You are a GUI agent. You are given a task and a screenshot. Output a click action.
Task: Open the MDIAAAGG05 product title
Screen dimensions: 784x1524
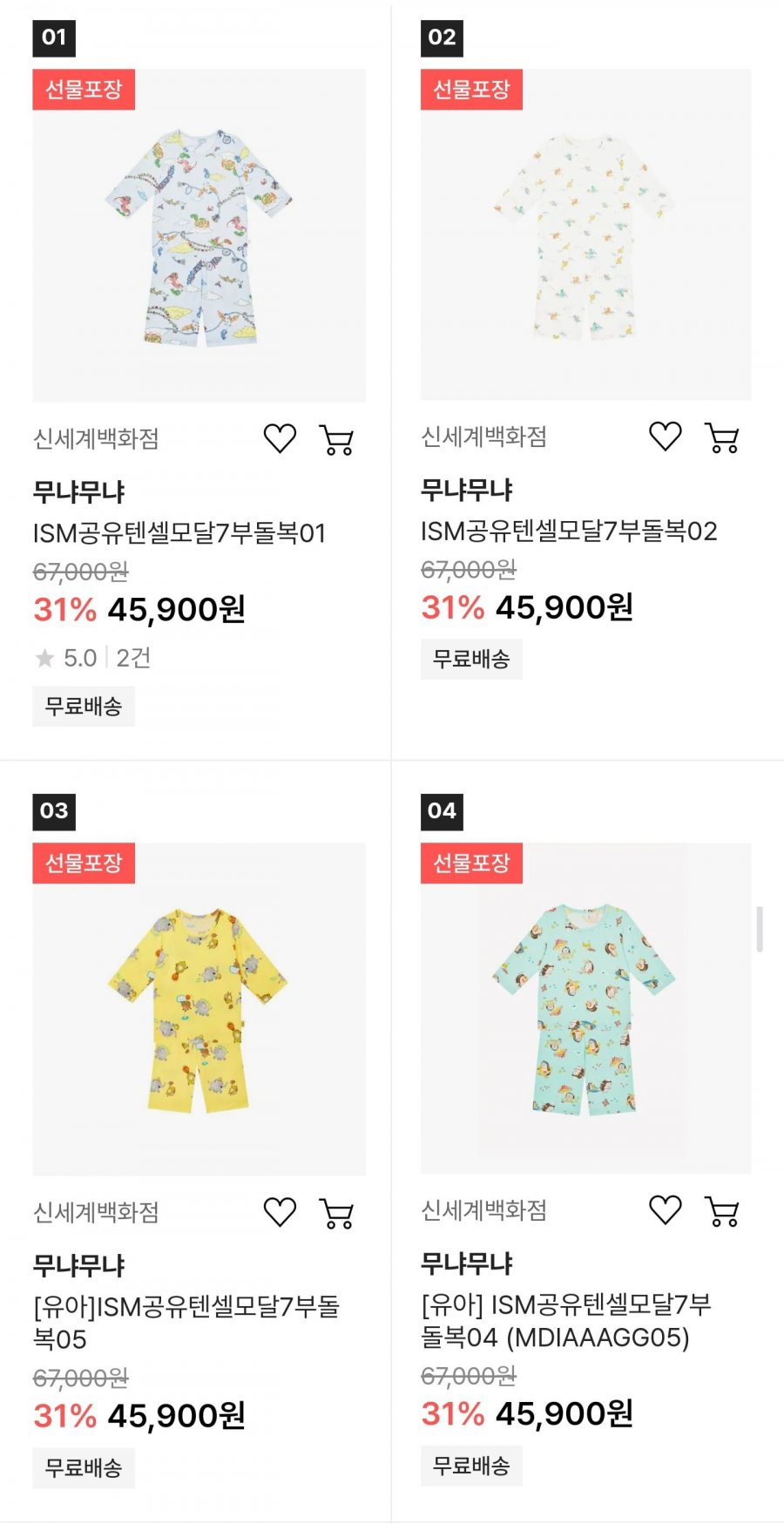click(x=566, y=1321)
